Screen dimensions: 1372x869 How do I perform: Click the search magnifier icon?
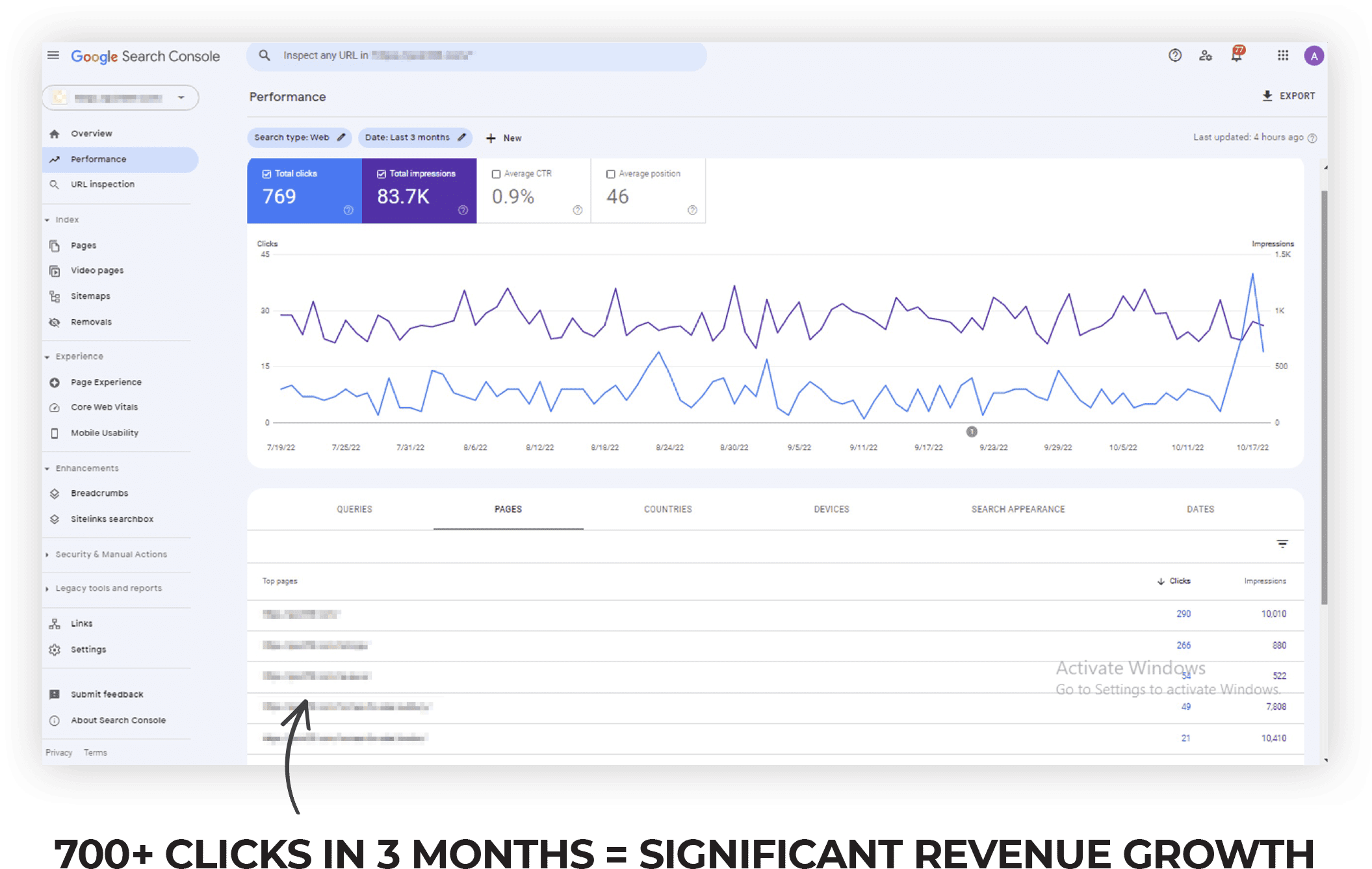coord(265,55)
